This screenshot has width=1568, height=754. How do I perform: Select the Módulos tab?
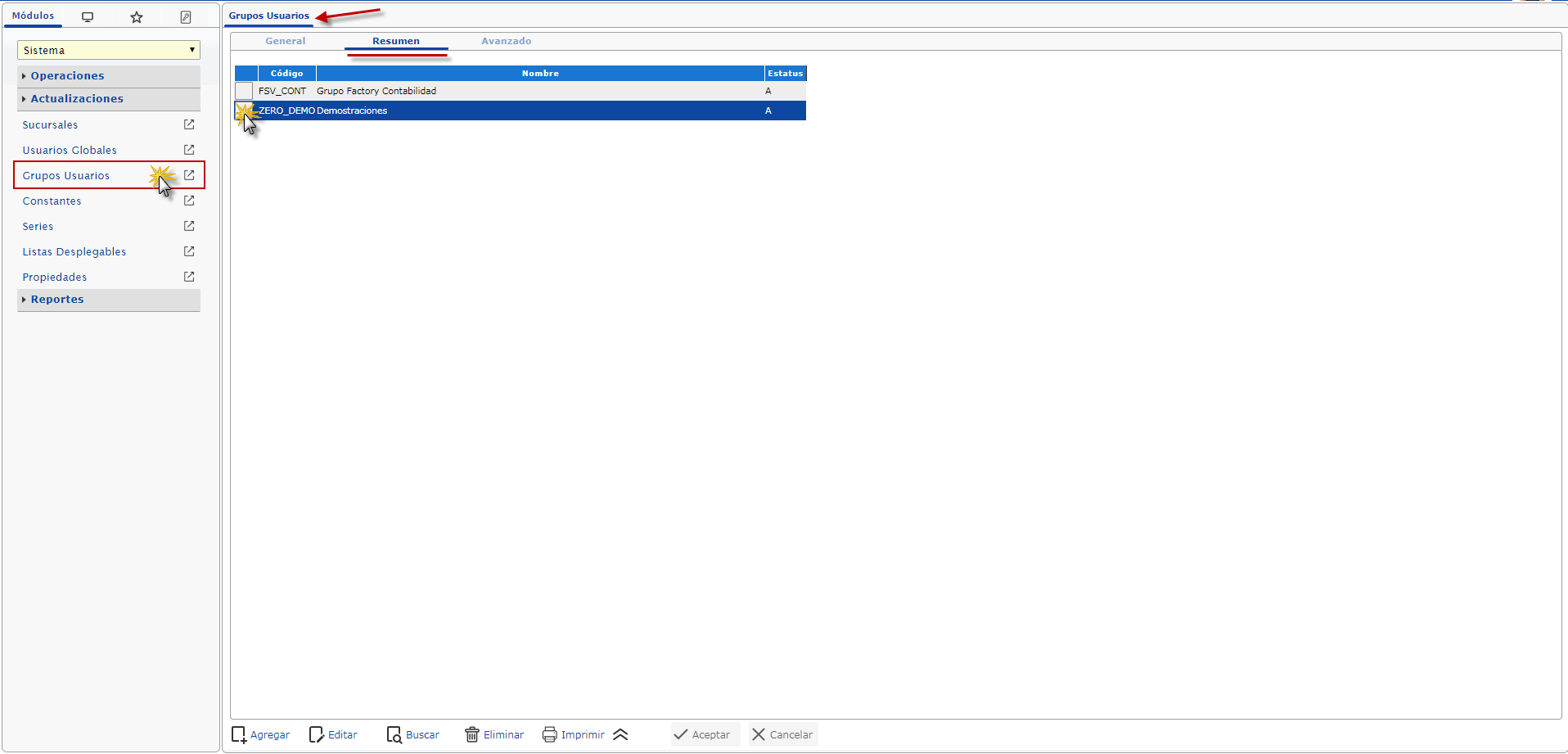[x=33, y=16]
